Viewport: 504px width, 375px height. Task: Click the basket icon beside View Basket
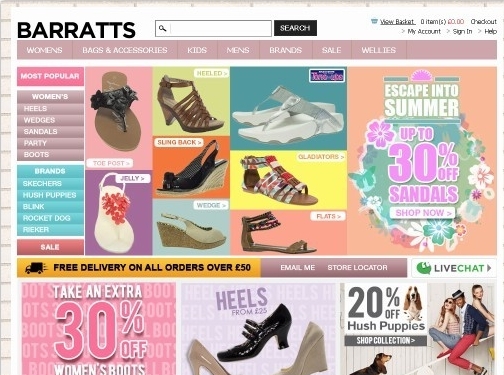(374, 21)
